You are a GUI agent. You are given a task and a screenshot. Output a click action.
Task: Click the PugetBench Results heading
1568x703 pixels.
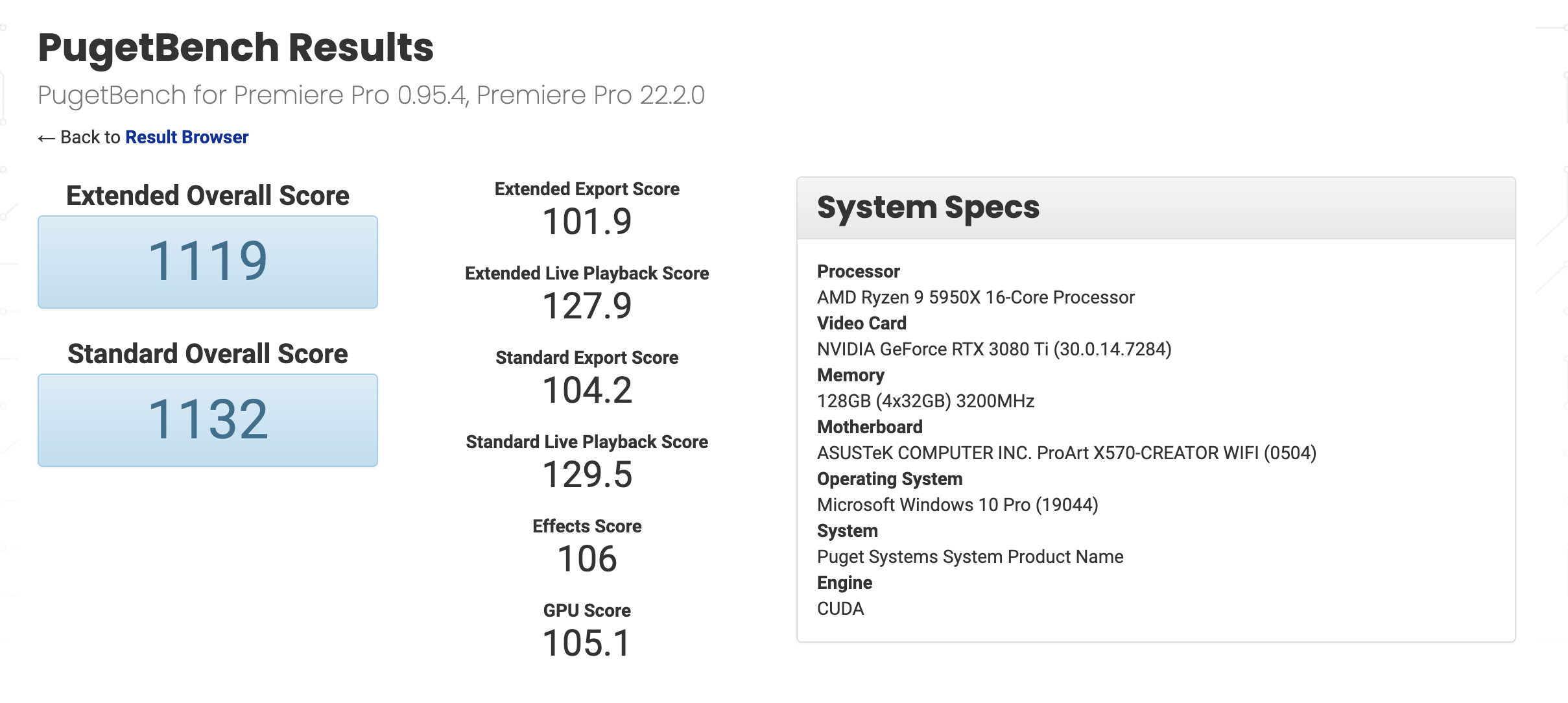[235, 48]
